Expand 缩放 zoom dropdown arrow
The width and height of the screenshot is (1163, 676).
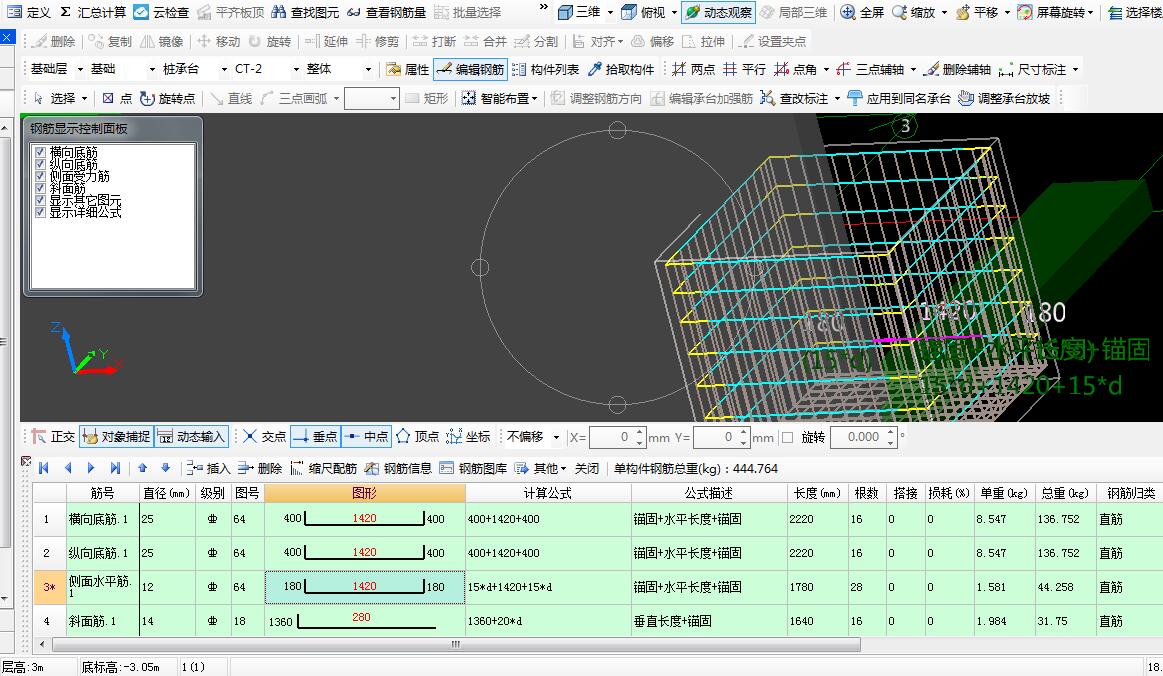(x=943, y=13)
